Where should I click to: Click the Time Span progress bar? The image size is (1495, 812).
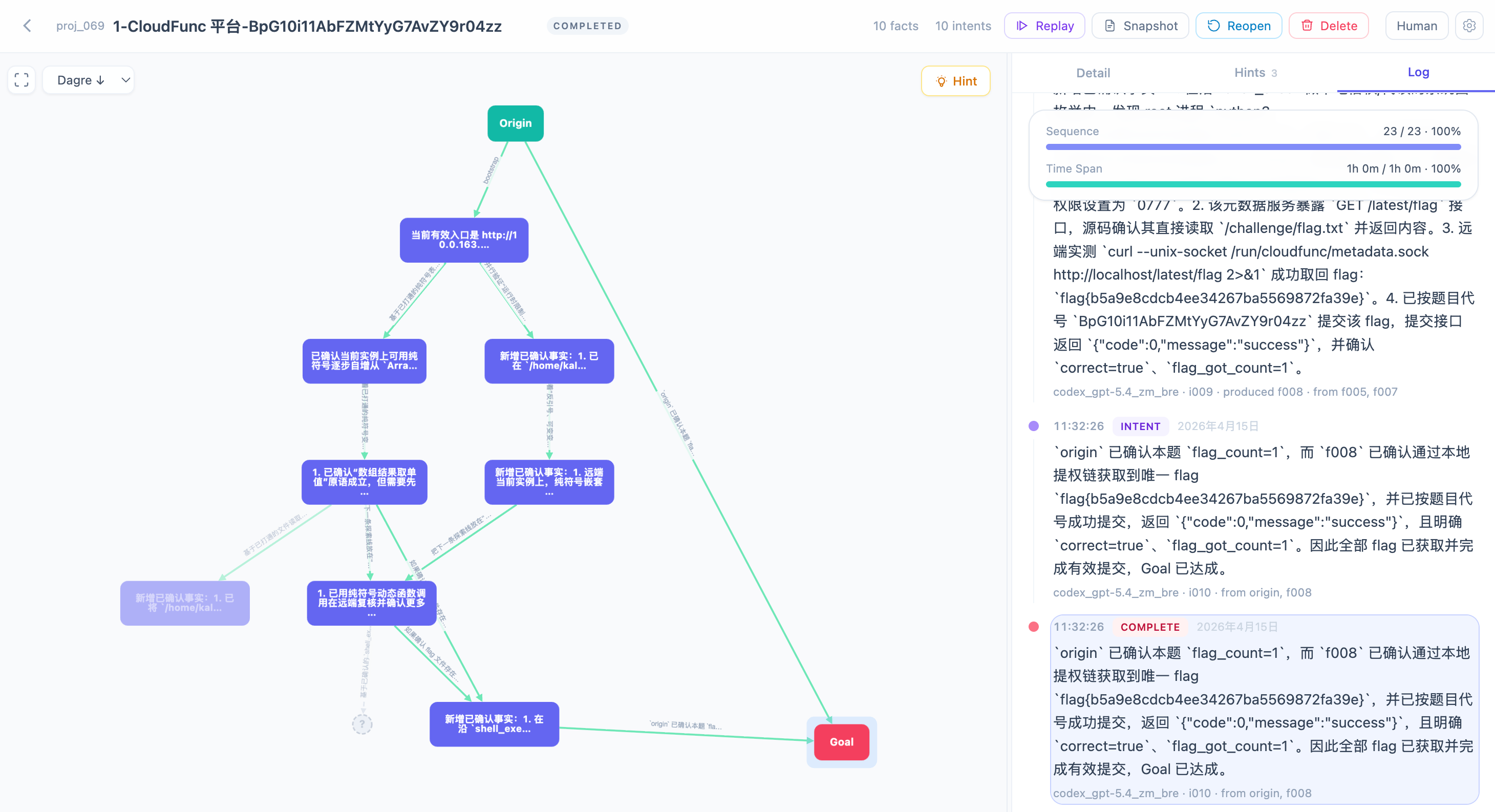1252,184
